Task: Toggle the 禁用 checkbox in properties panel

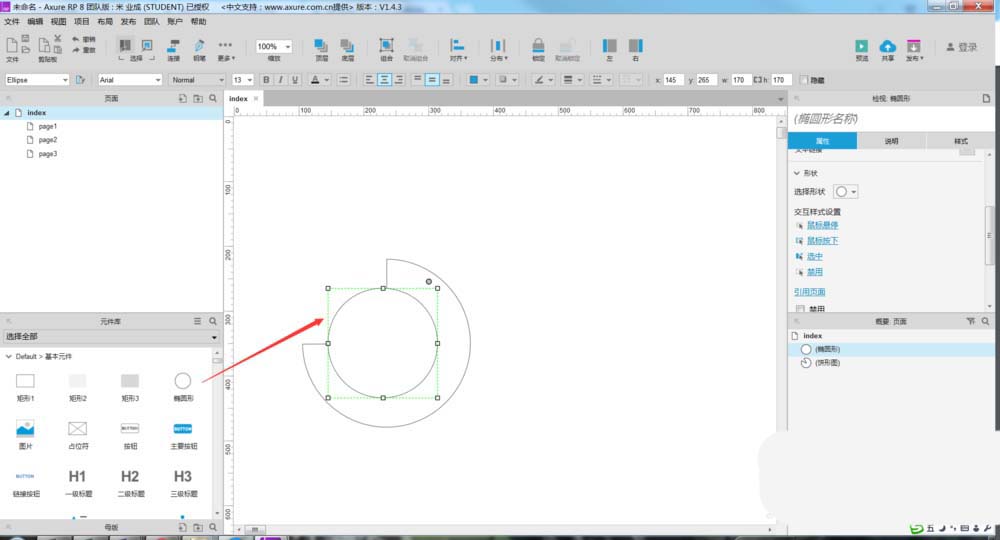Action: [800, 309]
